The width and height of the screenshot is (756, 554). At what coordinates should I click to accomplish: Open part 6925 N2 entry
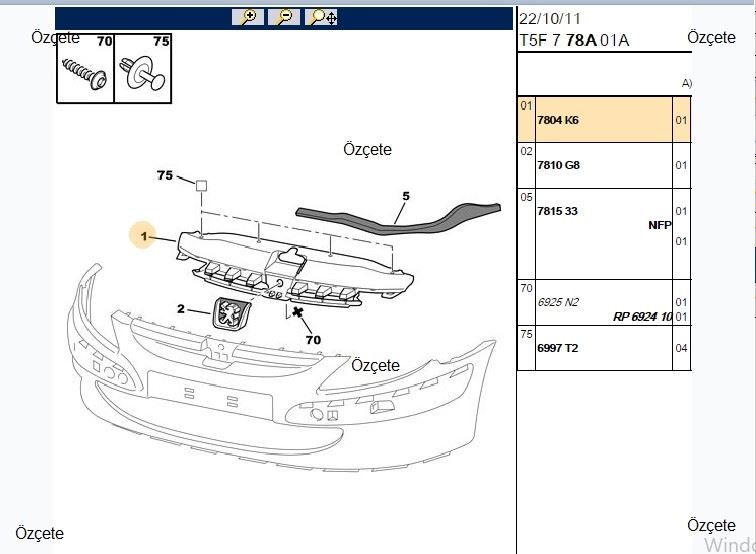pyautogui.click(x=558, y=302)
